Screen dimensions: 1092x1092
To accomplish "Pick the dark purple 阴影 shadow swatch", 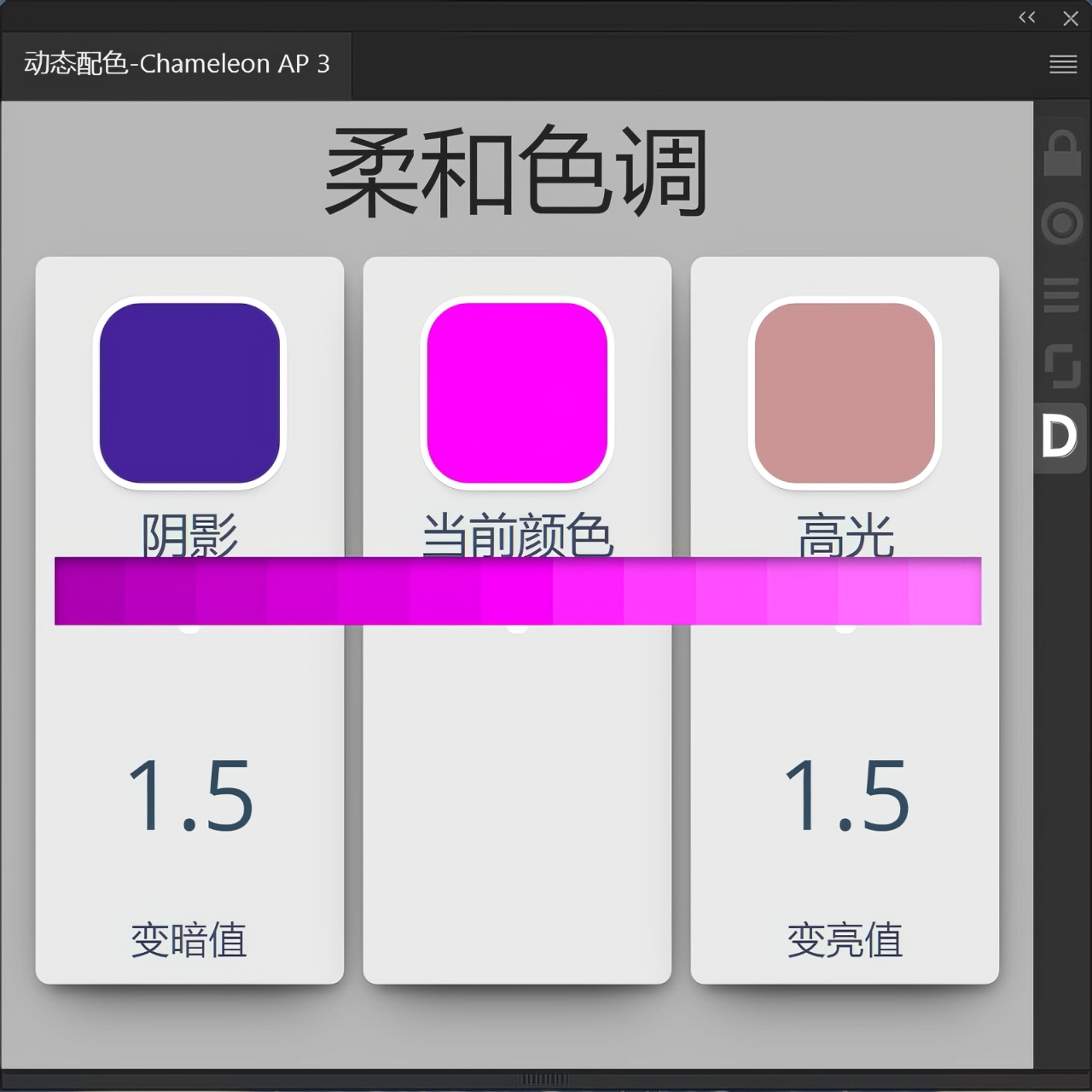I will point(189,392).
